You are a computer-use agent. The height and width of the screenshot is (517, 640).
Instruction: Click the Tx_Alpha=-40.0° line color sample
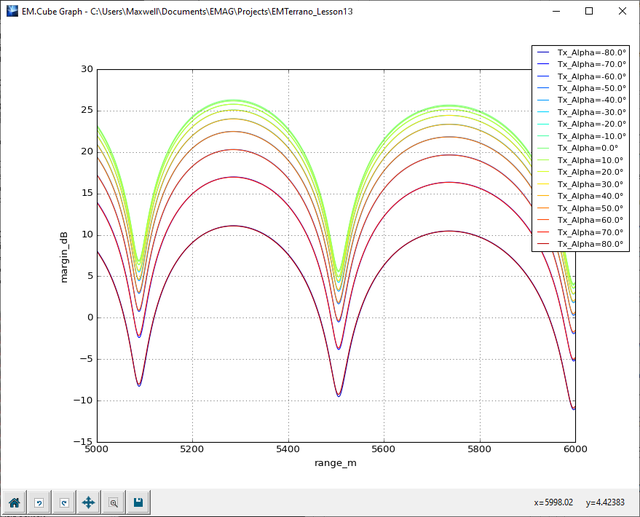(544, 100)
